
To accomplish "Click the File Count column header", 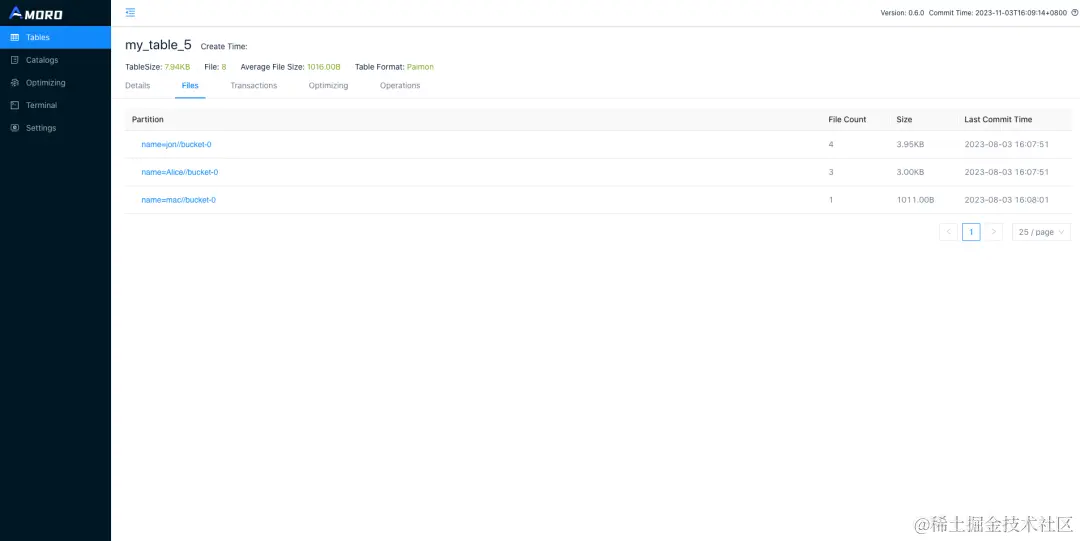I will point(847,119).
